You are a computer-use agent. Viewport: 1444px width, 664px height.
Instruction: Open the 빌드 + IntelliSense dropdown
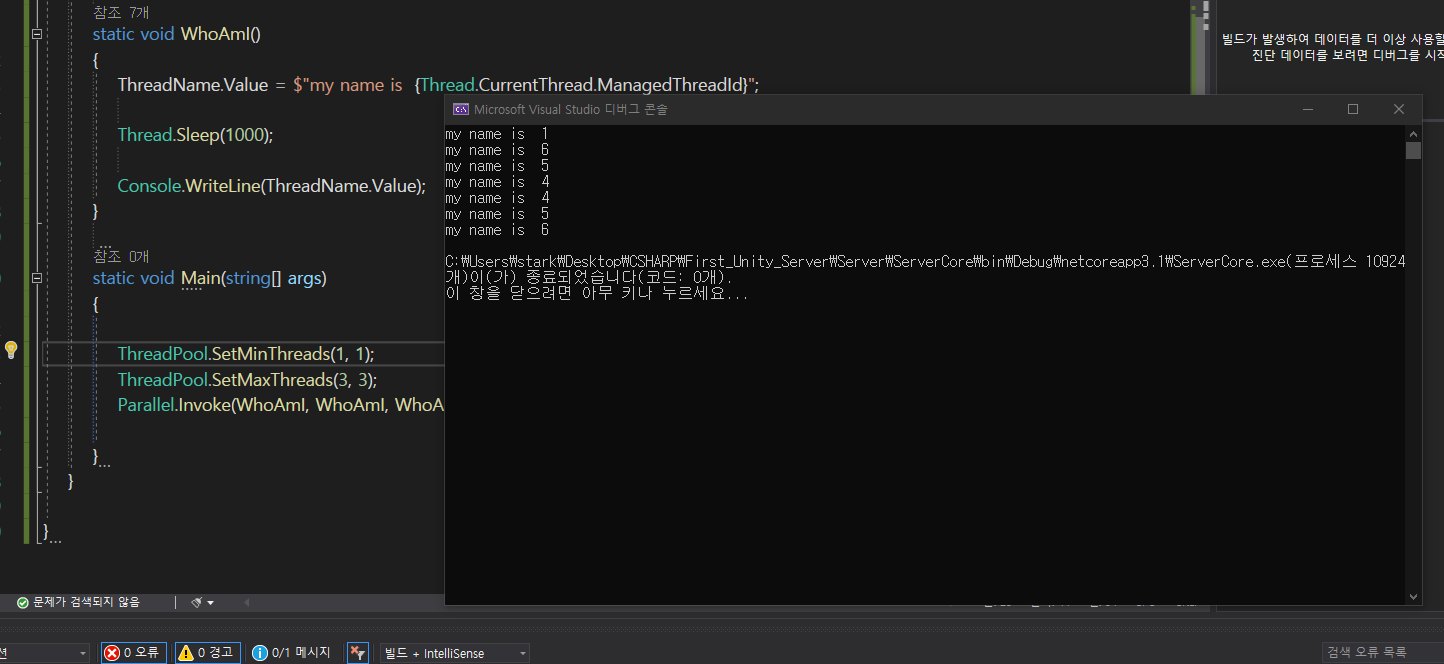(454, 653)
